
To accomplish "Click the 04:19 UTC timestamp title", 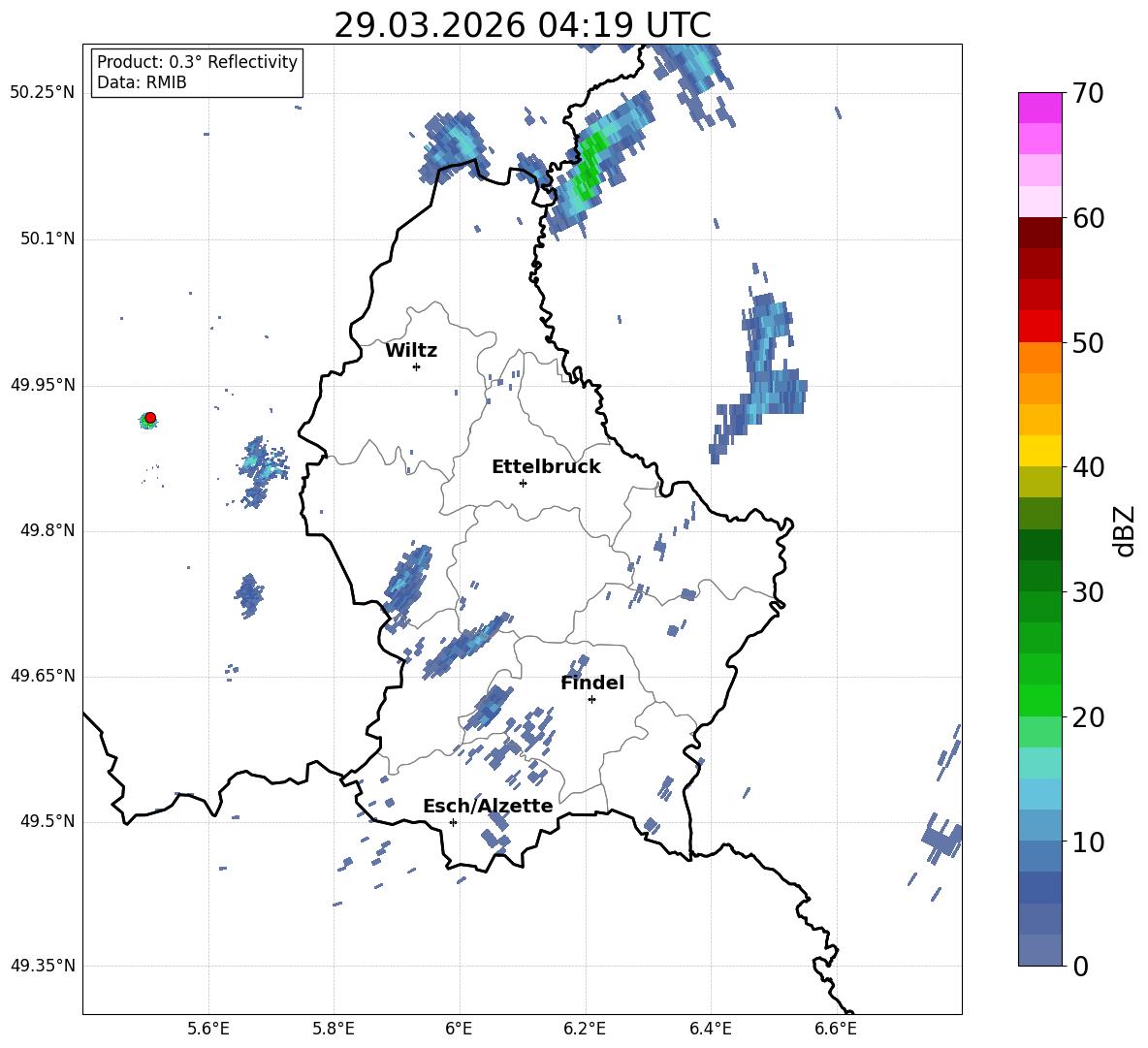I will coord(522,25).
